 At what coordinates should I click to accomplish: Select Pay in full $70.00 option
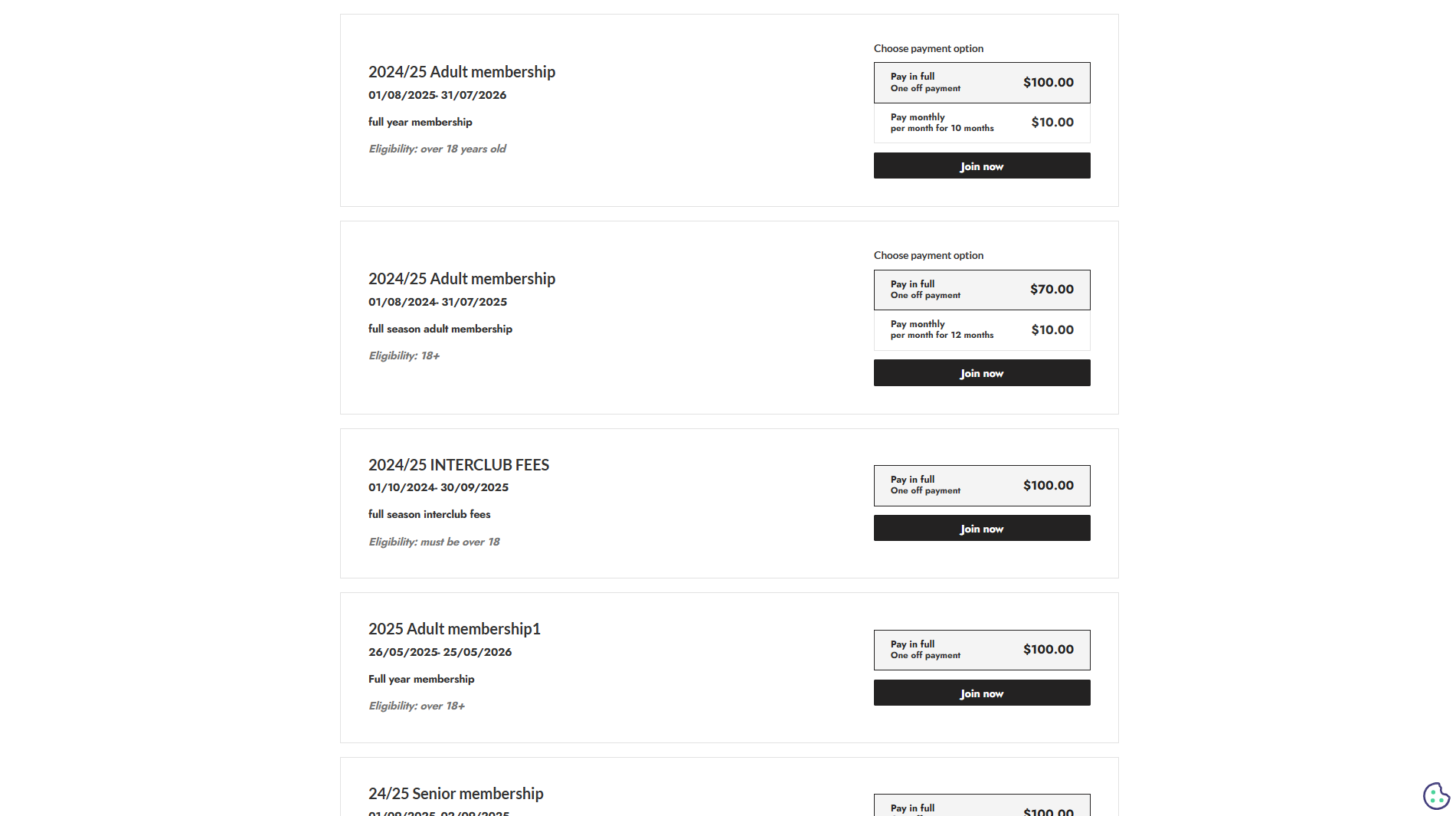point(981,290)
